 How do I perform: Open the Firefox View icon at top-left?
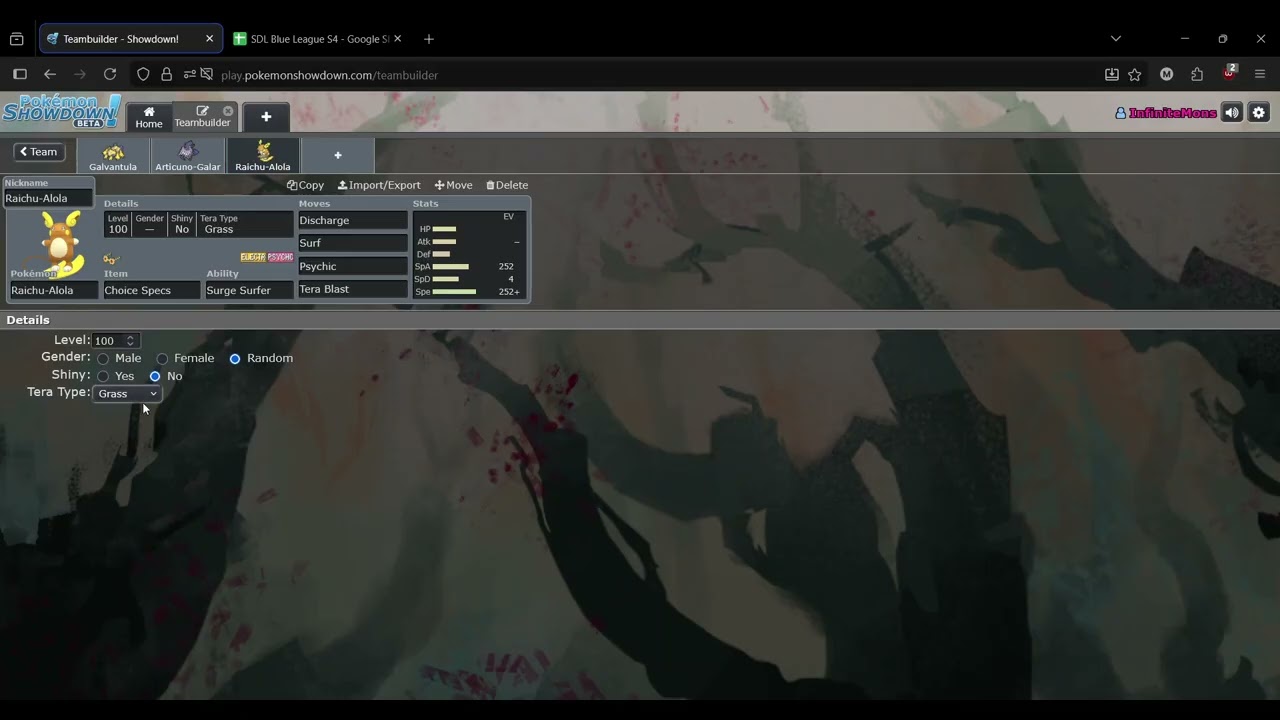(17, 39)
